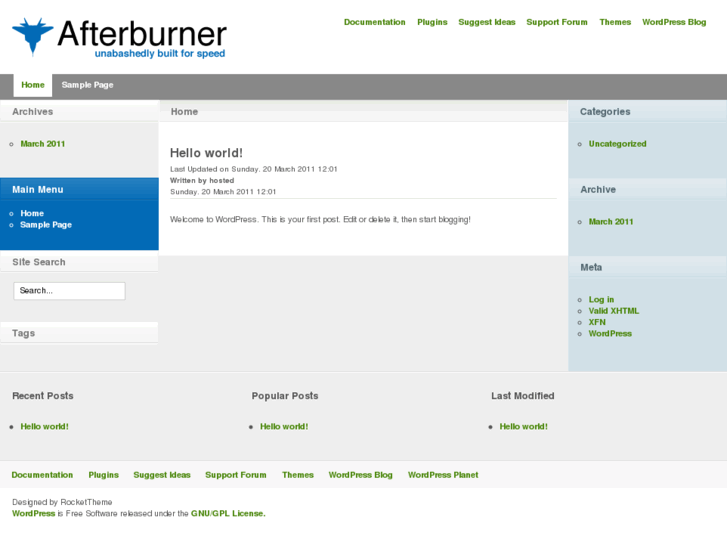Click 'unabashedly built for speed' tagline

pyautogui.click(x=160, y=54)
